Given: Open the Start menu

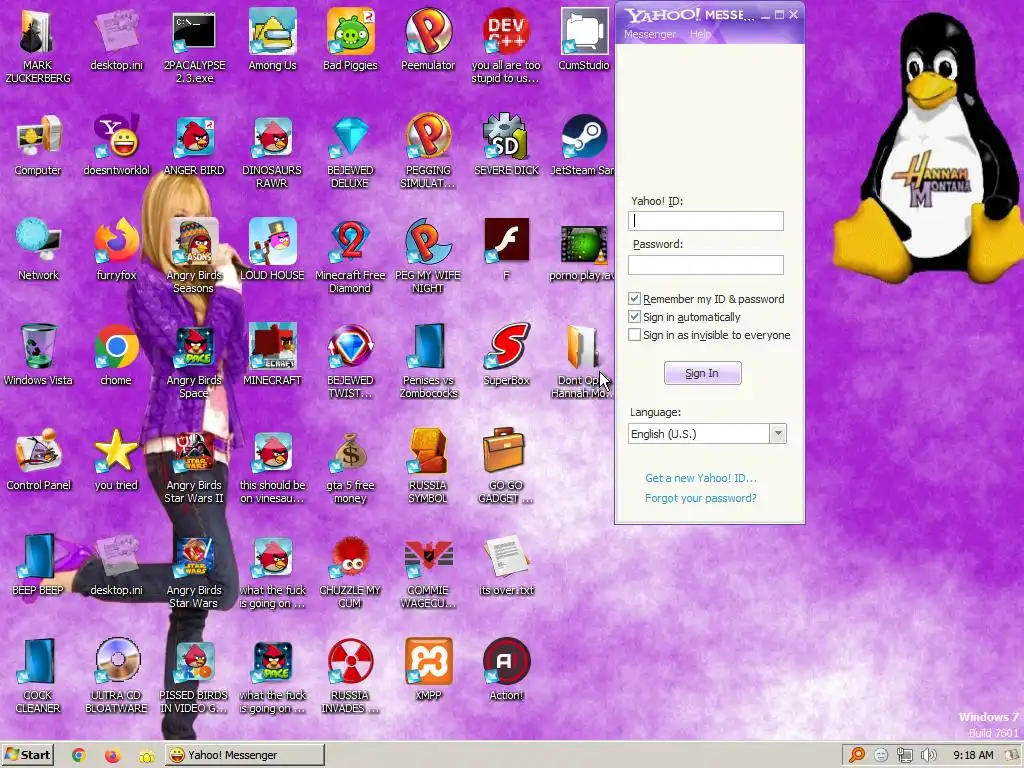Looking at the screenshot, I should 27,755.
